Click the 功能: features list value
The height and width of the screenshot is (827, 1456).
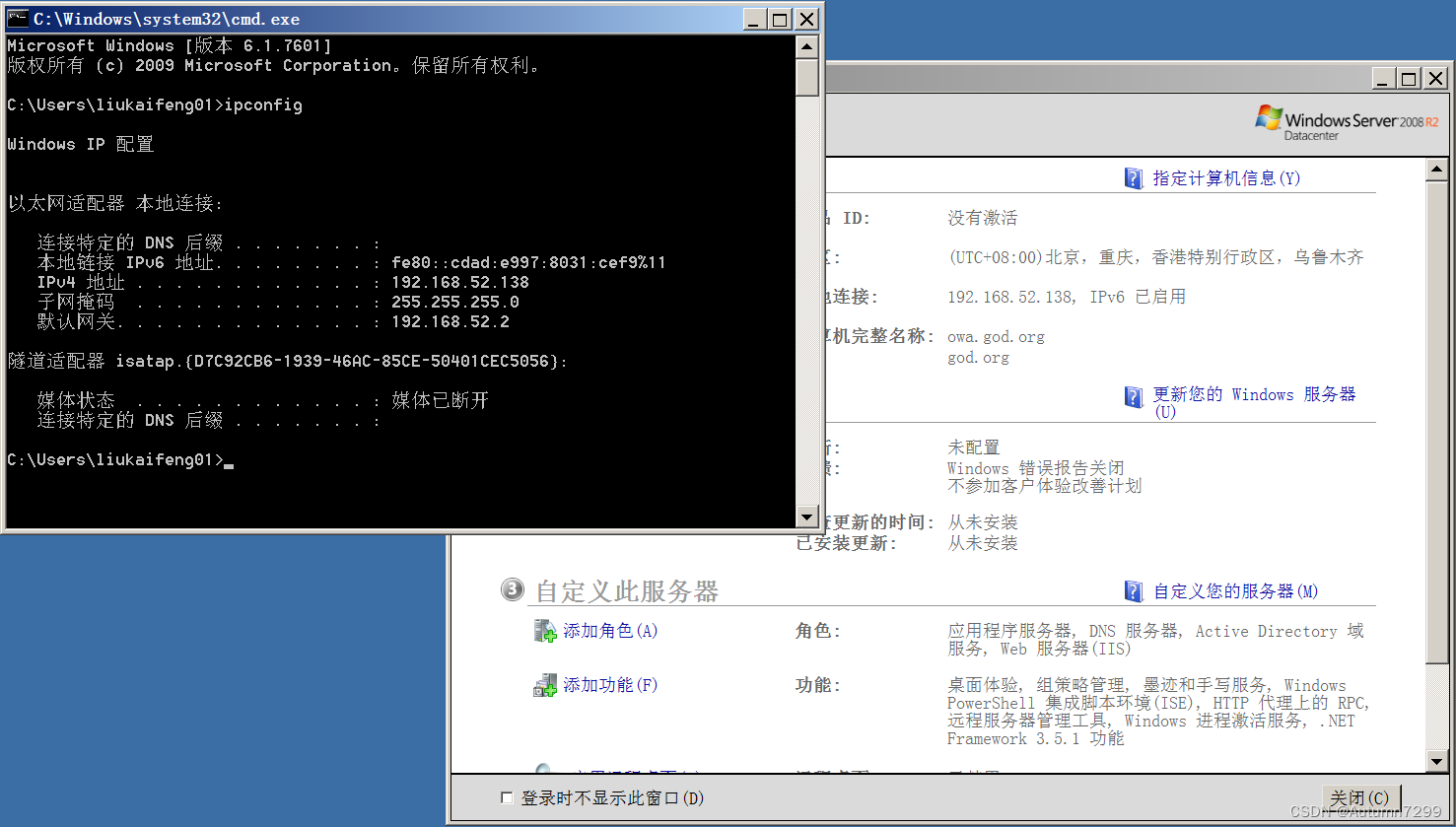(x=1159, y=712)
